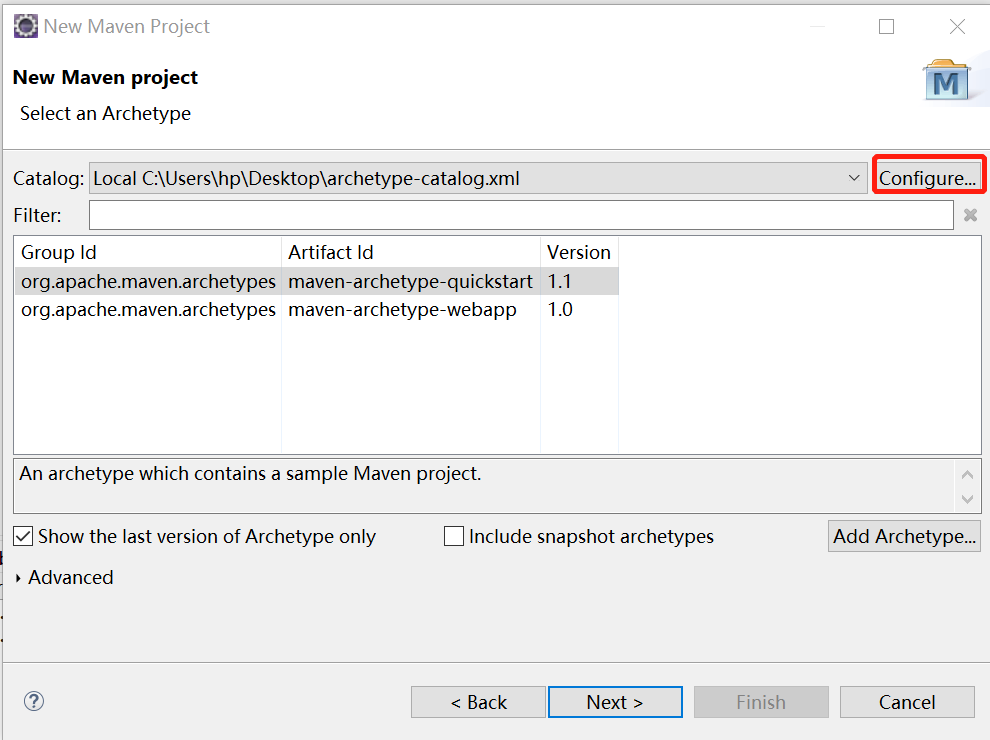
Task: Clear the filter with the X icon
Action: pos(970,215)
